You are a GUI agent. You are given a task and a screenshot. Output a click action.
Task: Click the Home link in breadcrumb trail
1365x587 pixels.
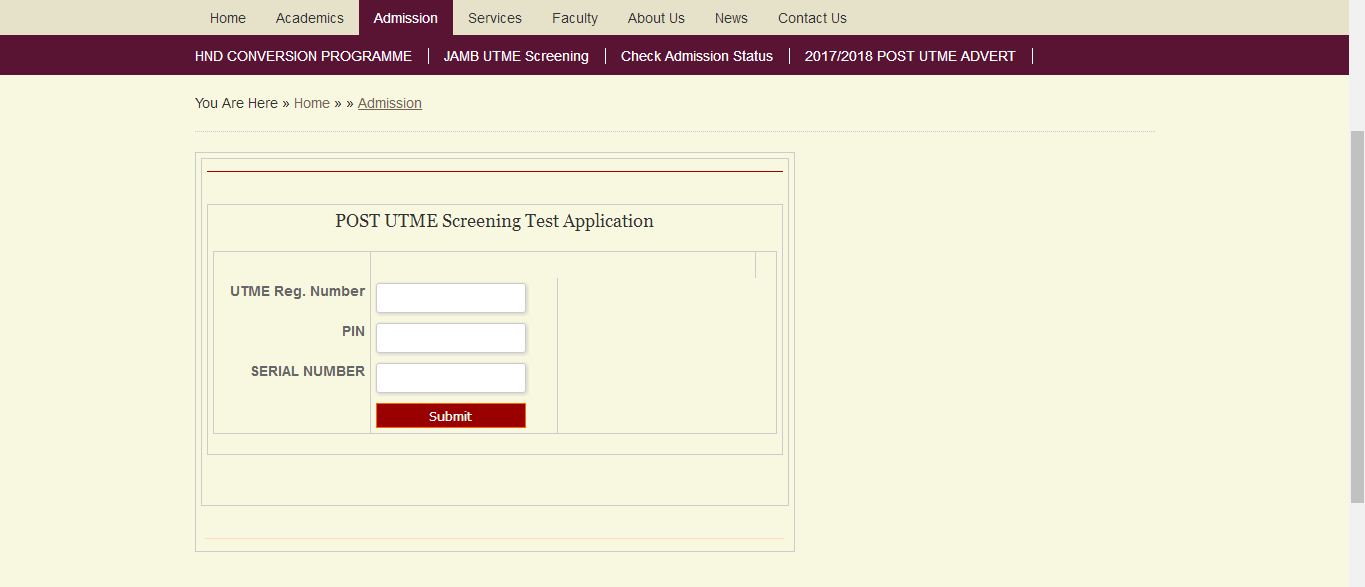point(311,103)
